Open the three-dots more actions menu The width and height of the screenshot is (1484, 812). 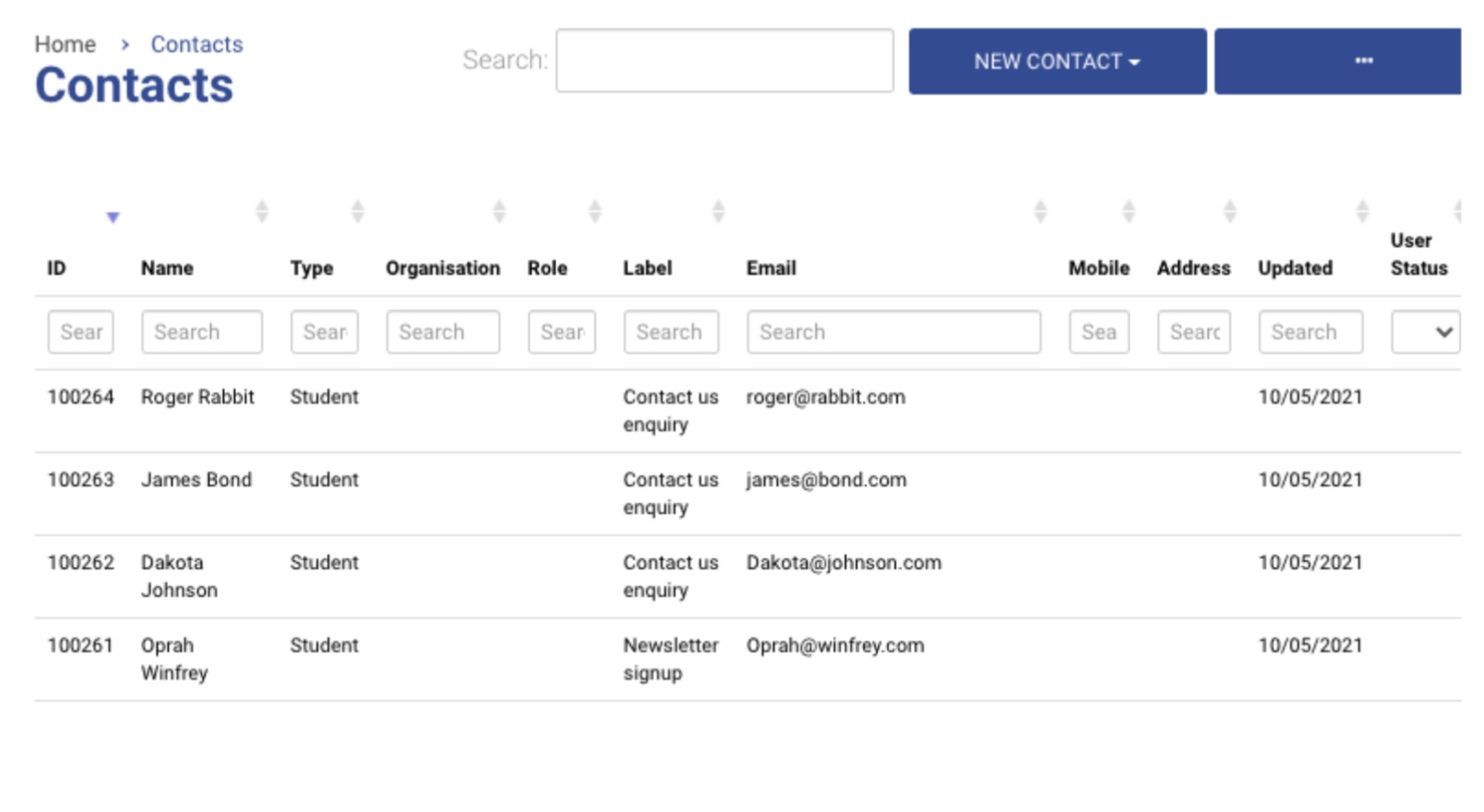click(x=1363, y=61)
